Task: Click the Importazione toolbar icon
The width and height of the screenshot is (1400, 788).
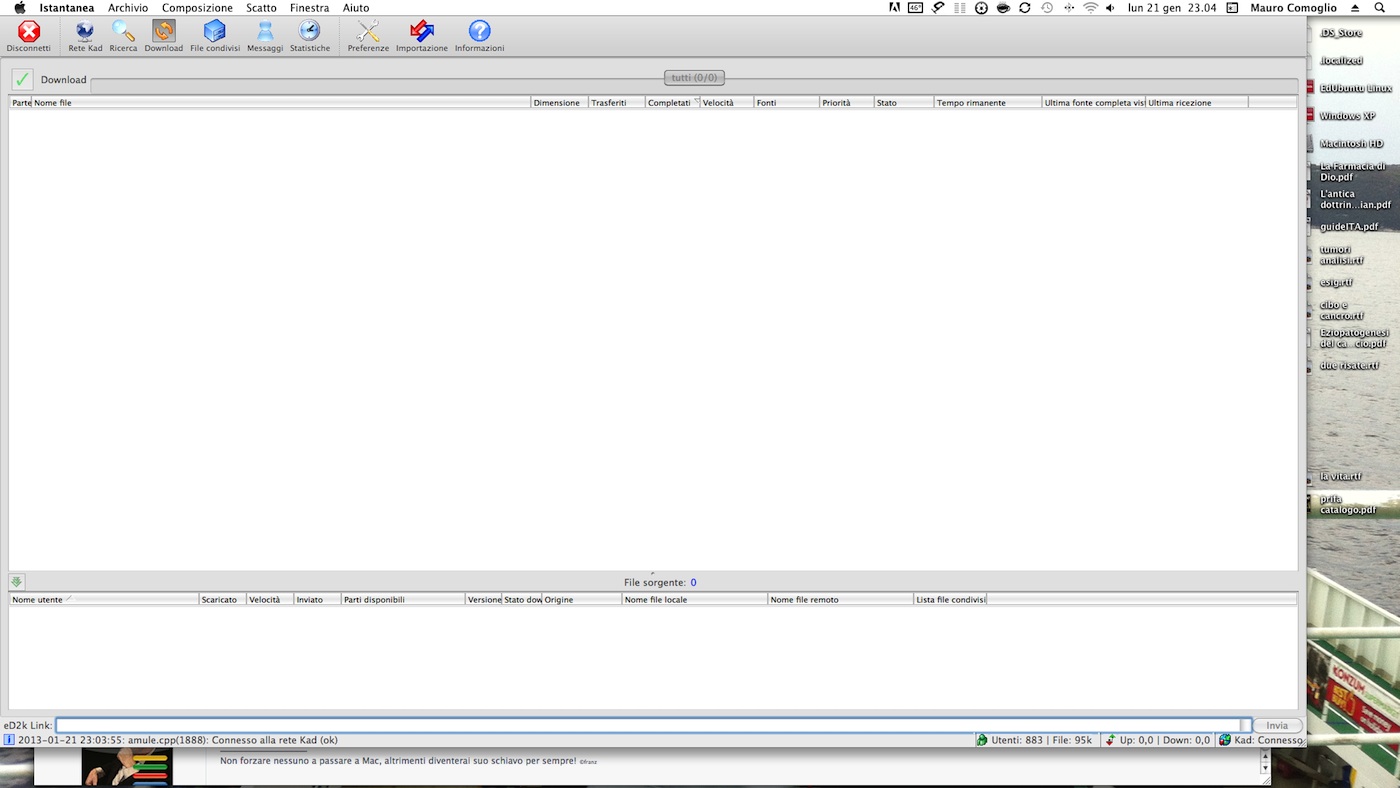Action: click(422, 36)
